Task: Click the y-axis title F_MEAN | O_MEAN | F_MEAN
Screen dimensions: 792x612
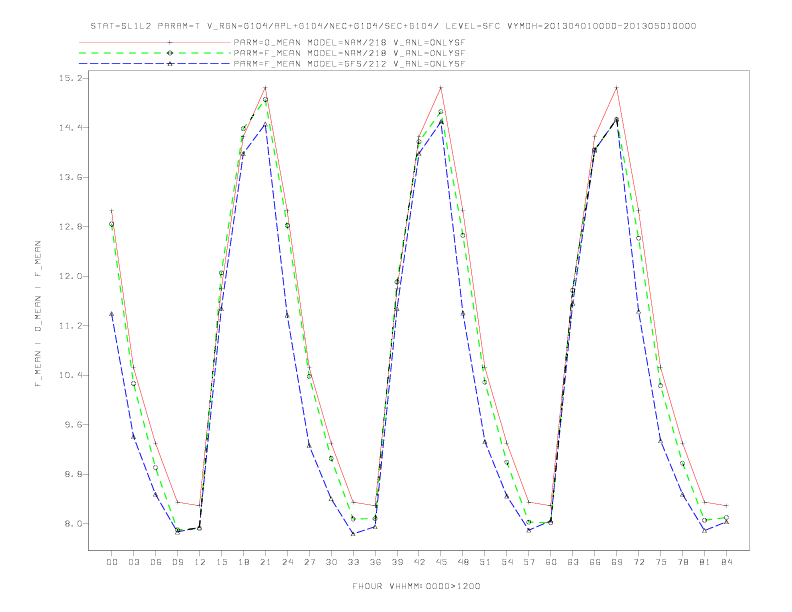Action: [x=38, y=314]
